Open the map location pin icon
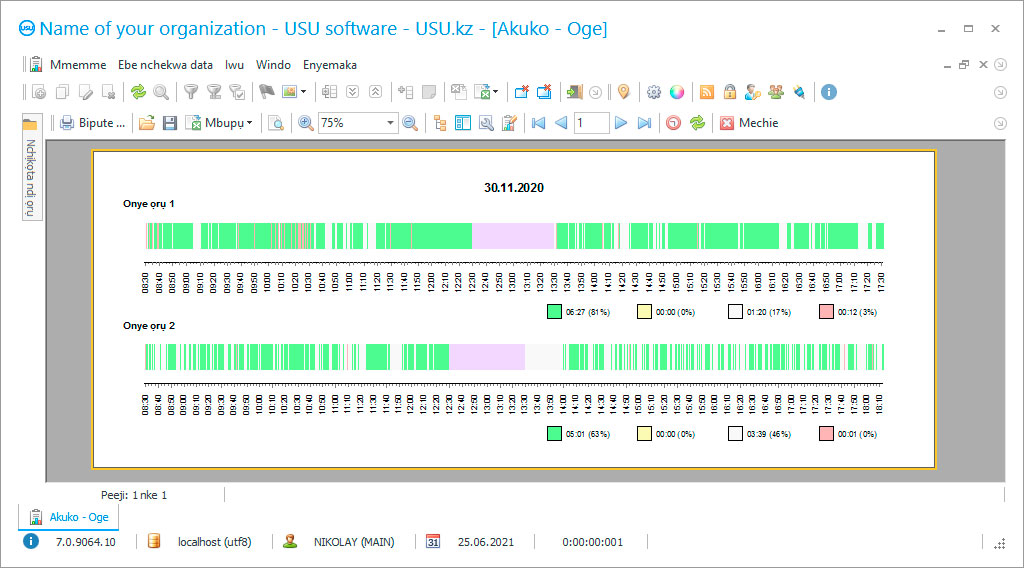 tap(623, 92)
